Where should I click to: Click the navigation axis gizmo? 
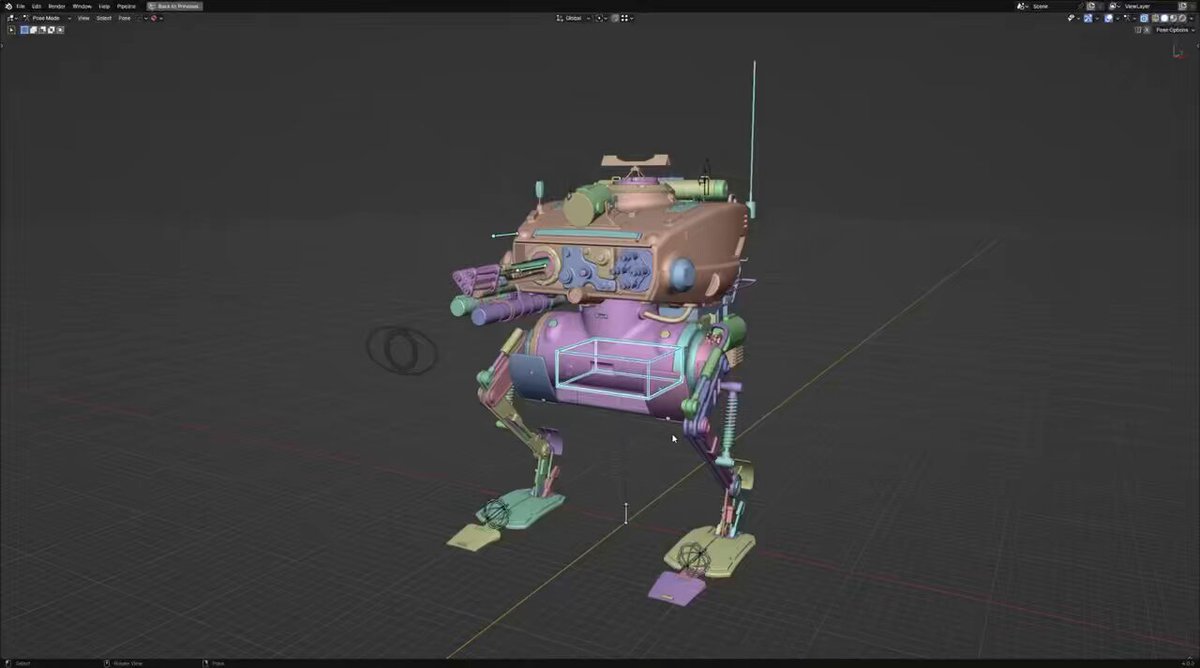point(1180,50)
